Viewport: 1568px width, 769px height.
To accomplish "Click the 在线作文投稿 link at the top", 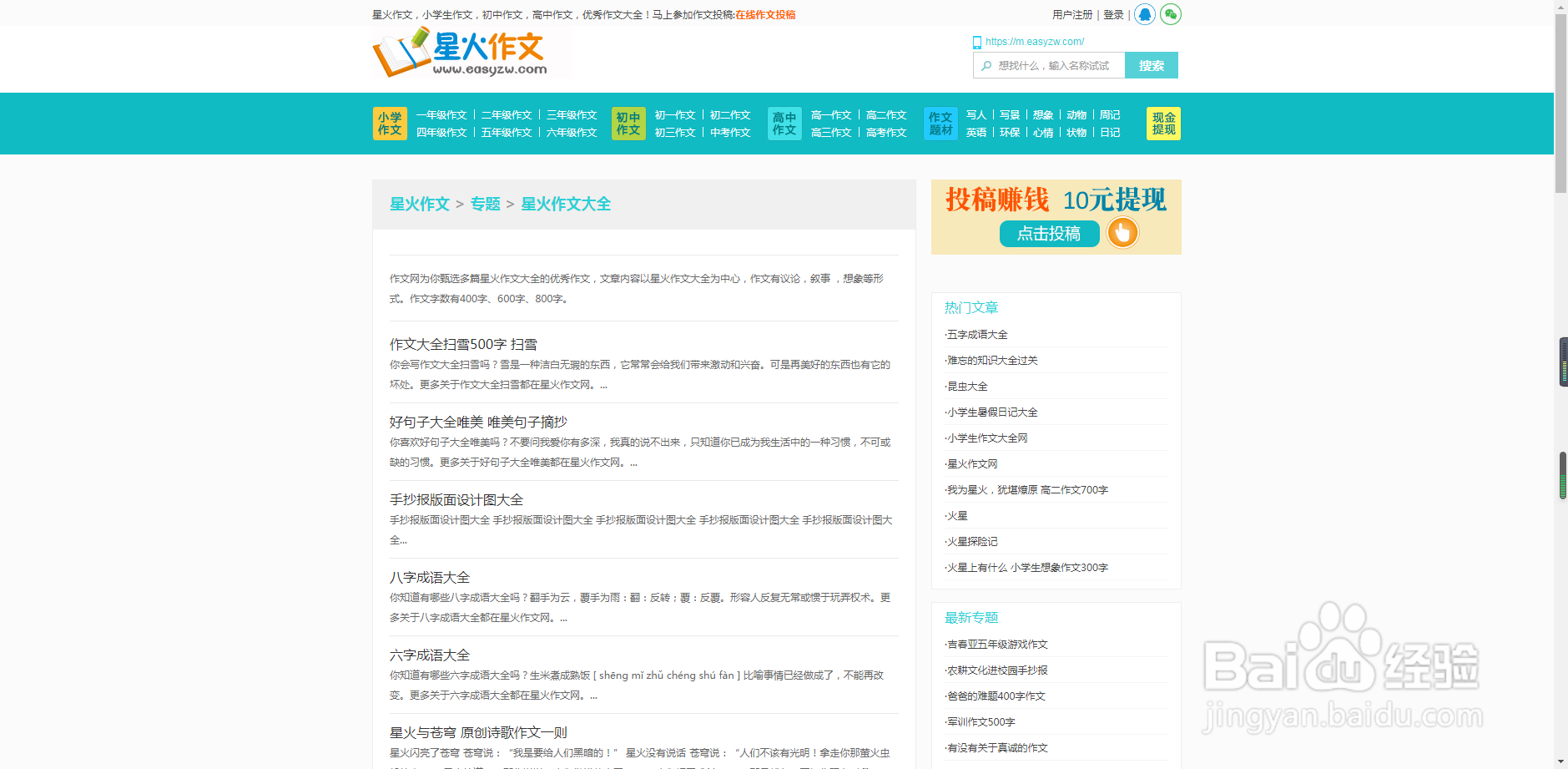I will 764,14.
